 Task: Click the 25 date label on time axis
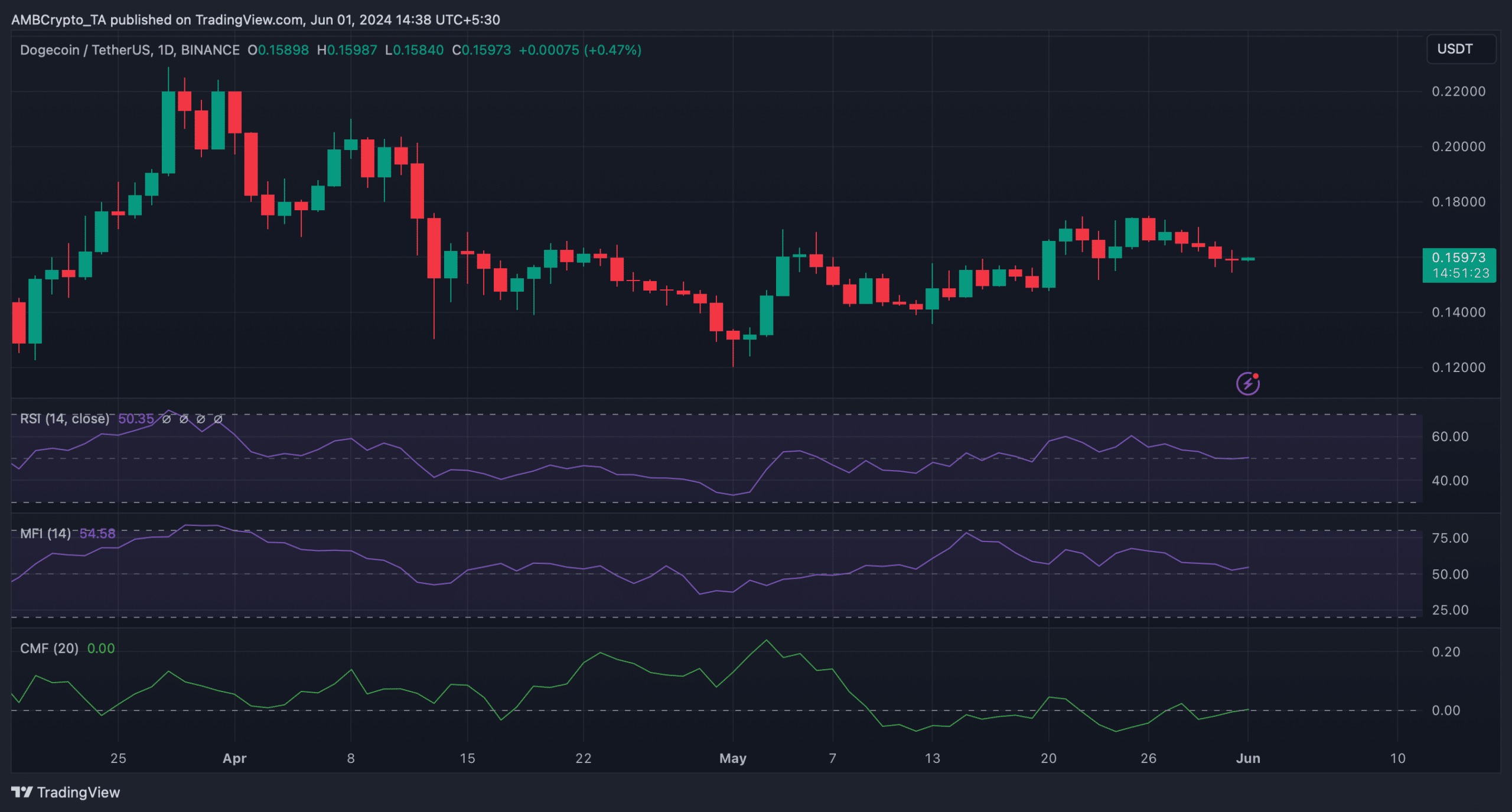(x=118, y=759)
